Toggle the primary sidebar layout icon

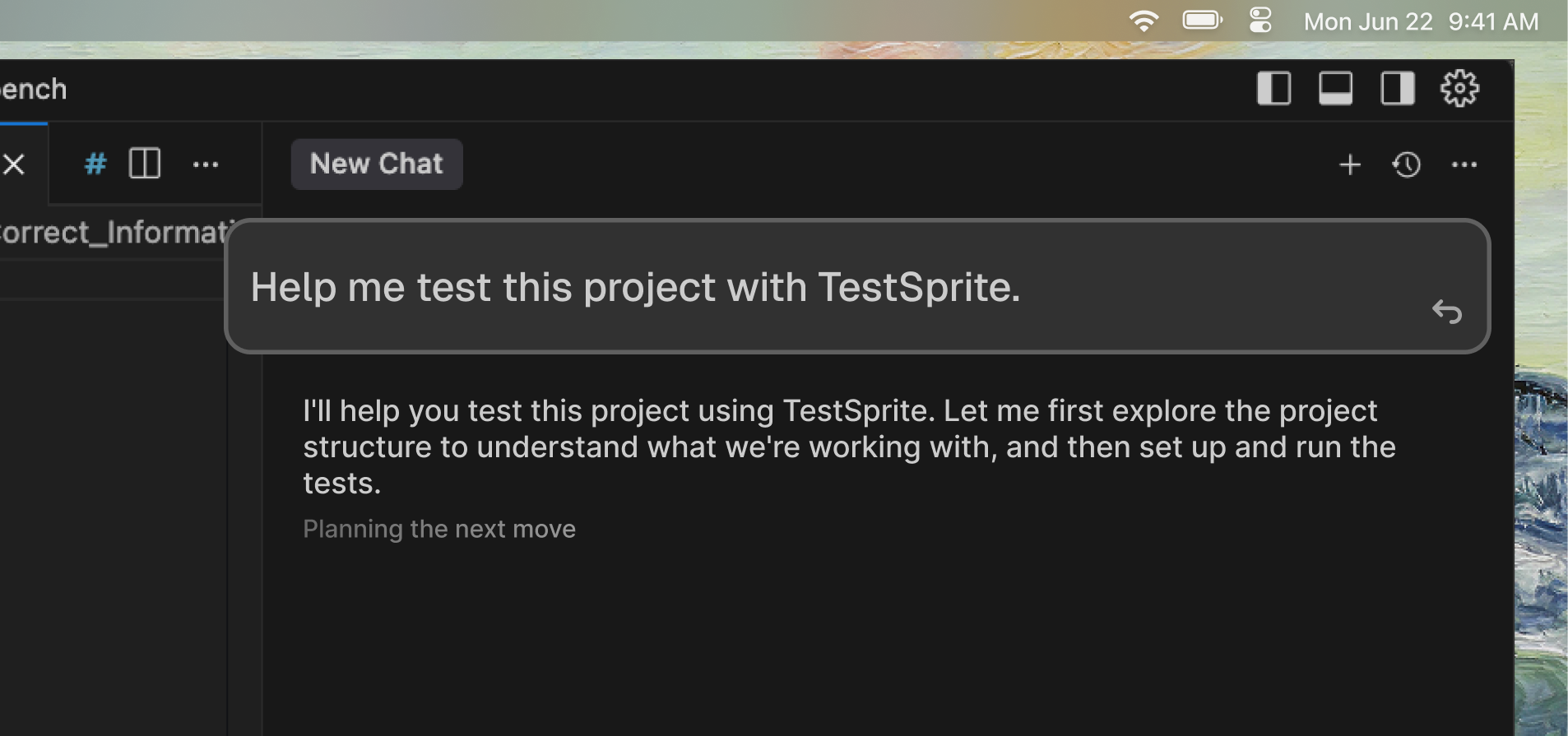[1273, 89]
